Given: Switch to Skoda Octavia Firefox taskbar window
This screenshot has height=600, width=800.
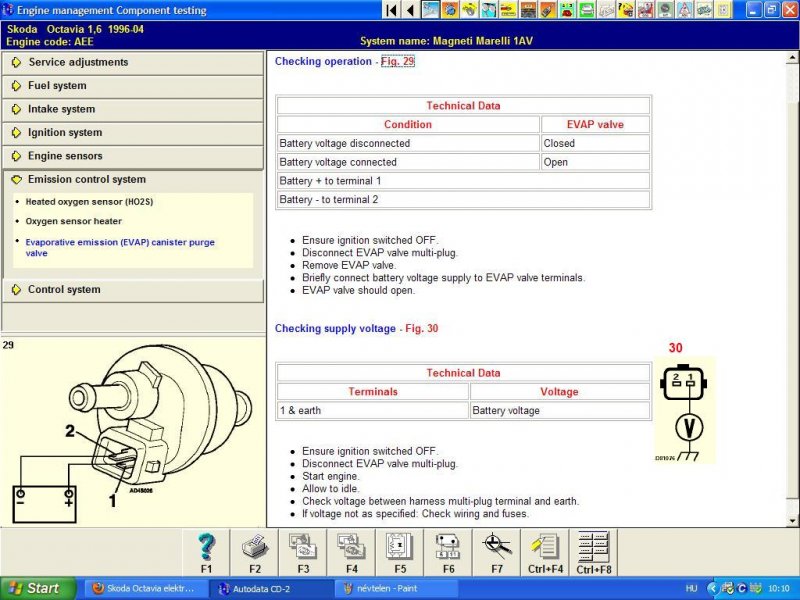Looking at the screenshot, I should tap(145, 588).
